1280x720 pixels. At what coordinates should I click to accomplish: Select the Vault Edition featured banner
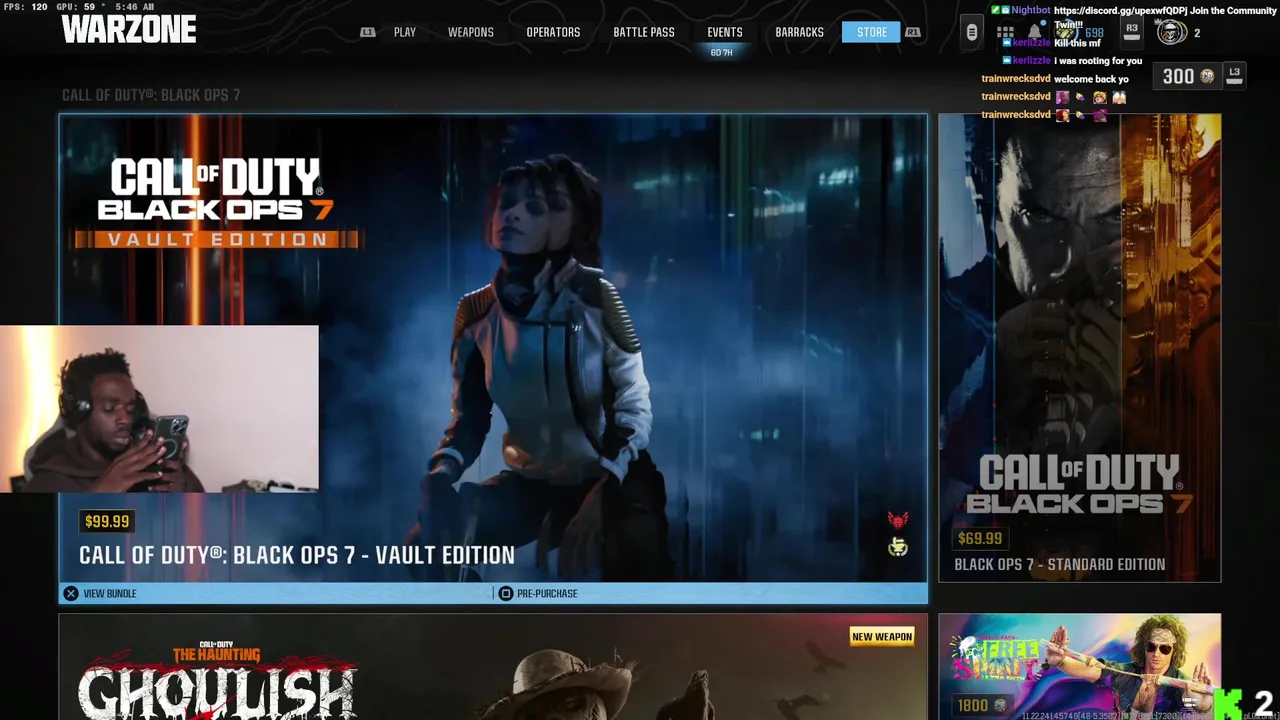493,348
